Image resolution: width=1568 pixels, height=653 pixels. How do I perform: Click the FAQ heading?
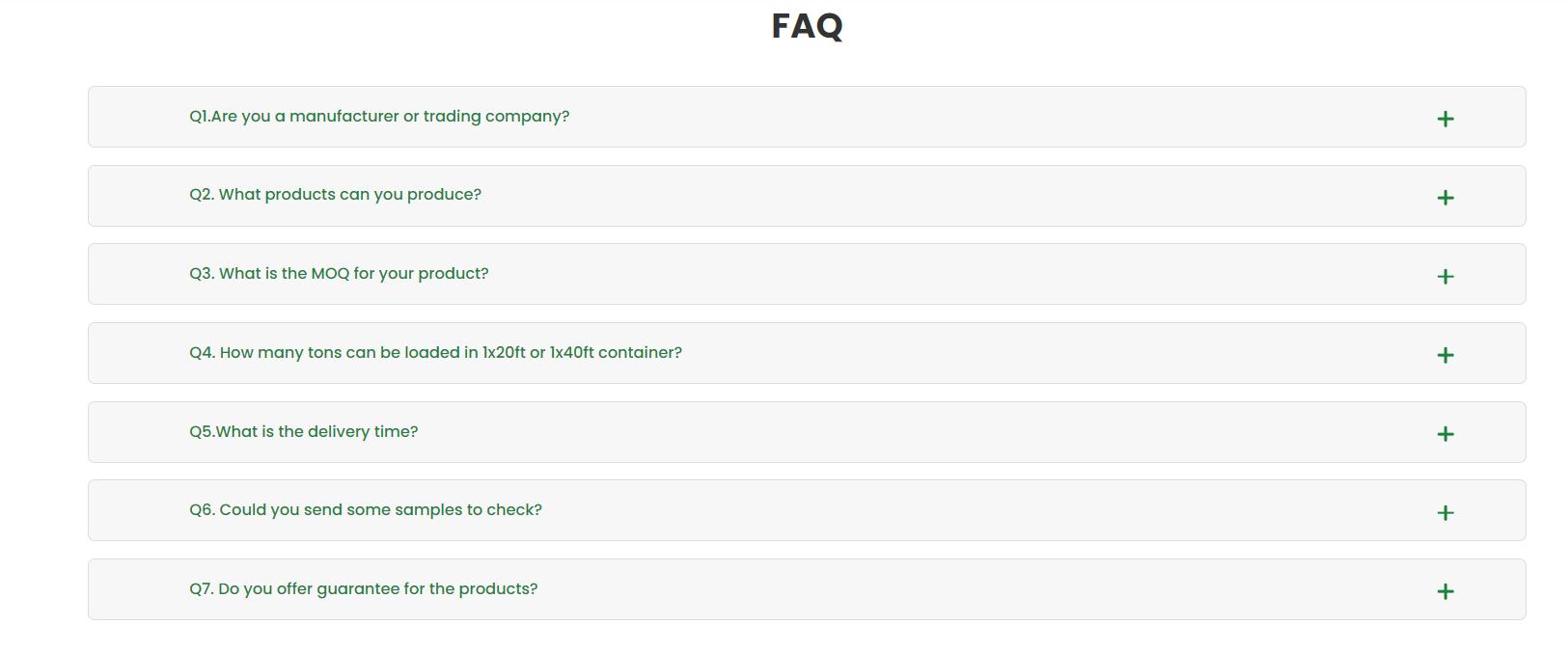[807, 26]
